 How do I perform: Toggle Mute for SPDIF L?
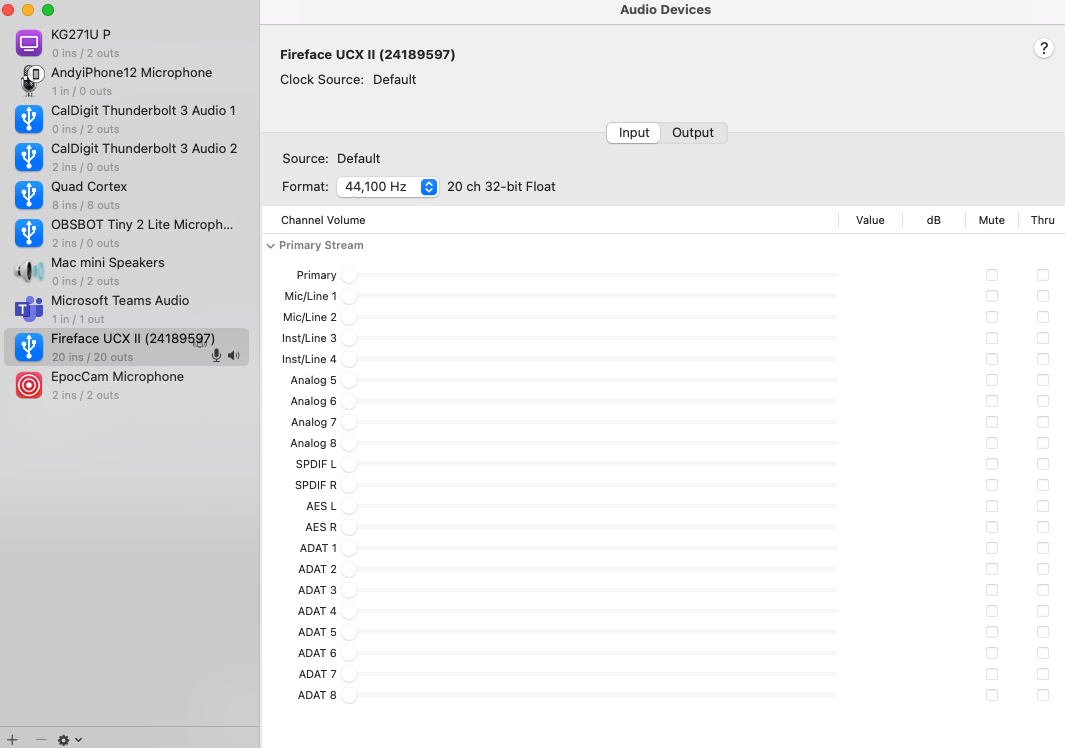pyautogui.click(x=992, y=464)
